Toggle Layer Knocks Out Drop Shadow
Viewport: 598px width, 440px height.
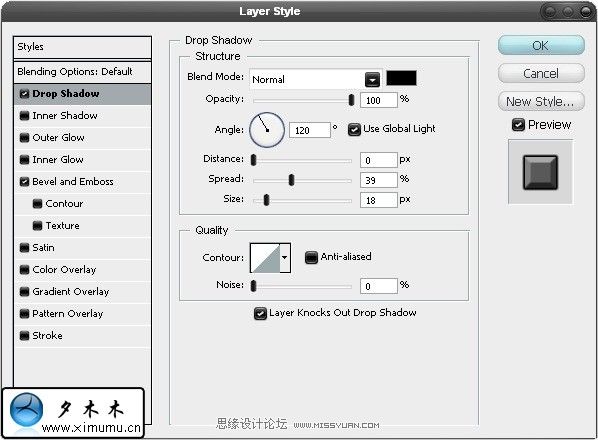260,313
